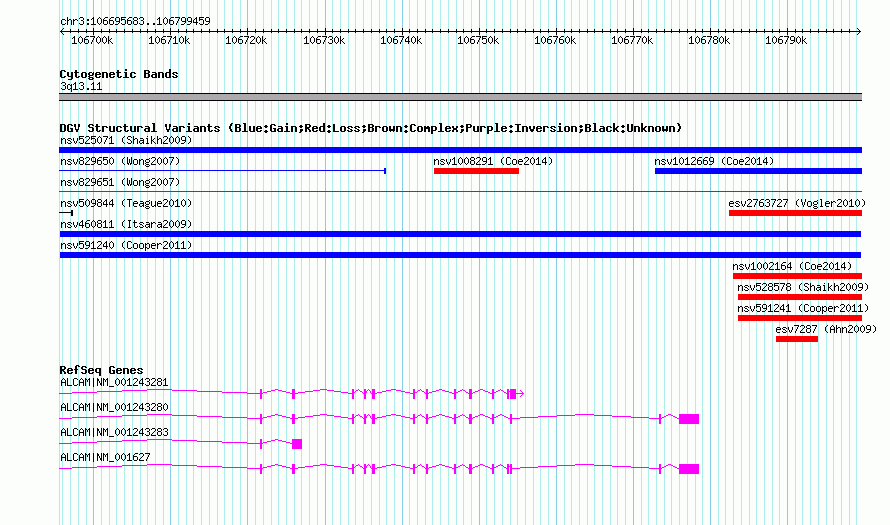Image resolution: width=890 pixels, height=525 pixels.
Task: Click the nsv1012669 (Coe2014) label
Action: pos(714,161)
